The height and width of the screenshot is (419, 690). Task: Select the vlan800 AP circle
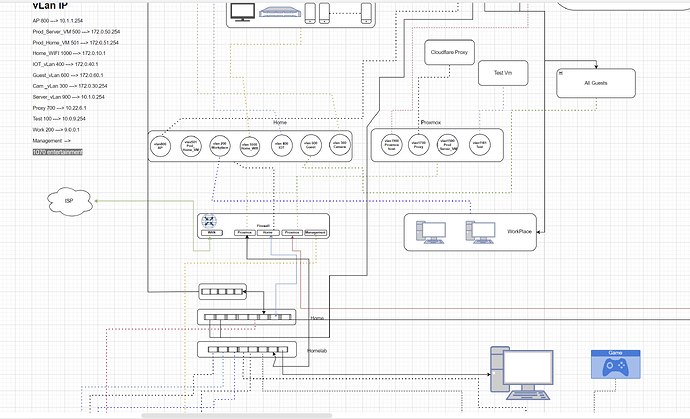(x=161, y=146)
